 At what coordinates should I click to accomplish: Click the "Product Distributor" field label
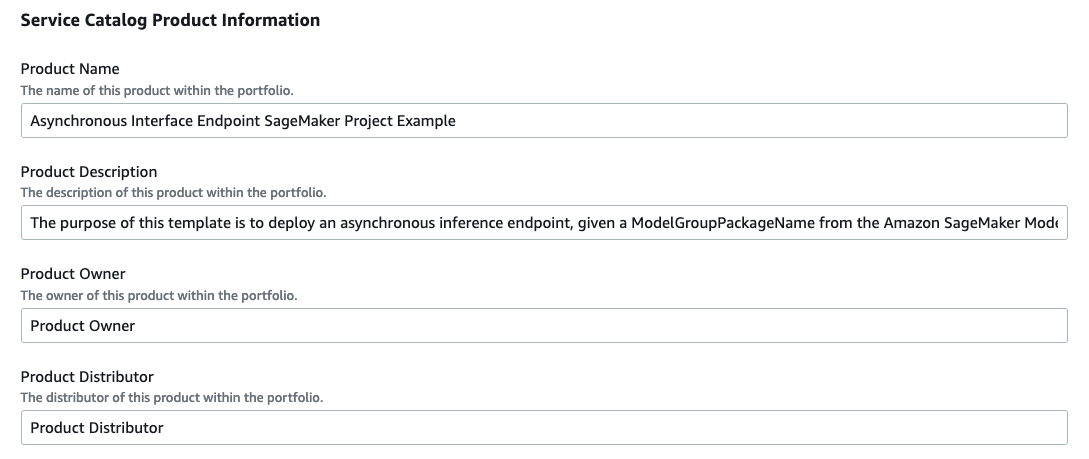tap(87, 376)
